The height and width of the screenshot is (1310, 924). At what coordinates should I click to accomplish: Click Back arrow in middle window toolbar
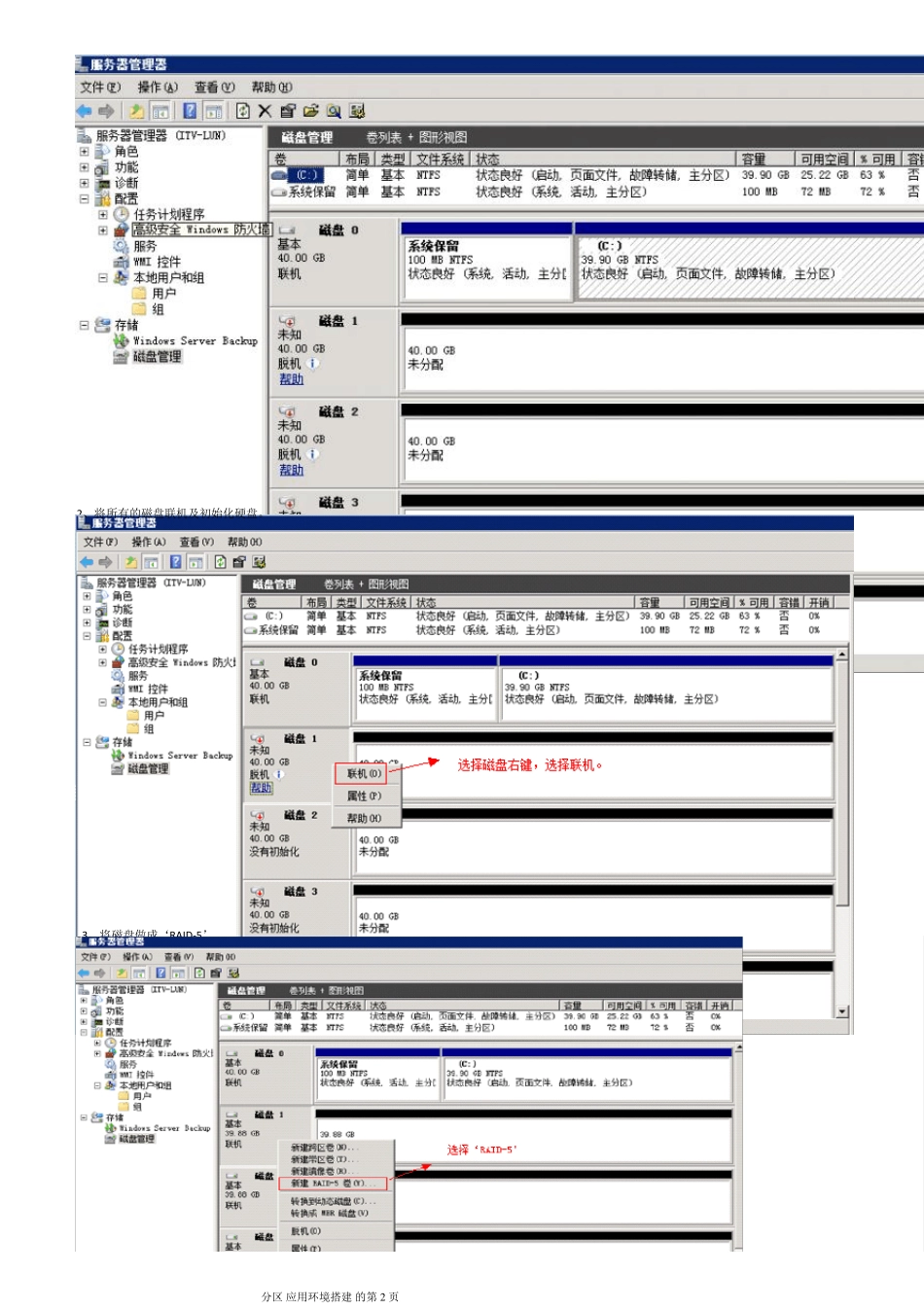point(87,562)
